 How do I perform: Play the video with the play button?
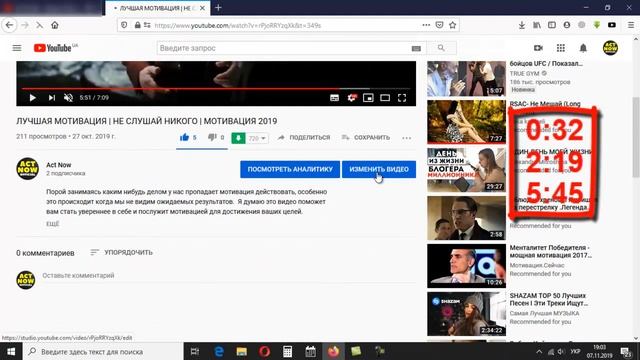click(32, 98)
